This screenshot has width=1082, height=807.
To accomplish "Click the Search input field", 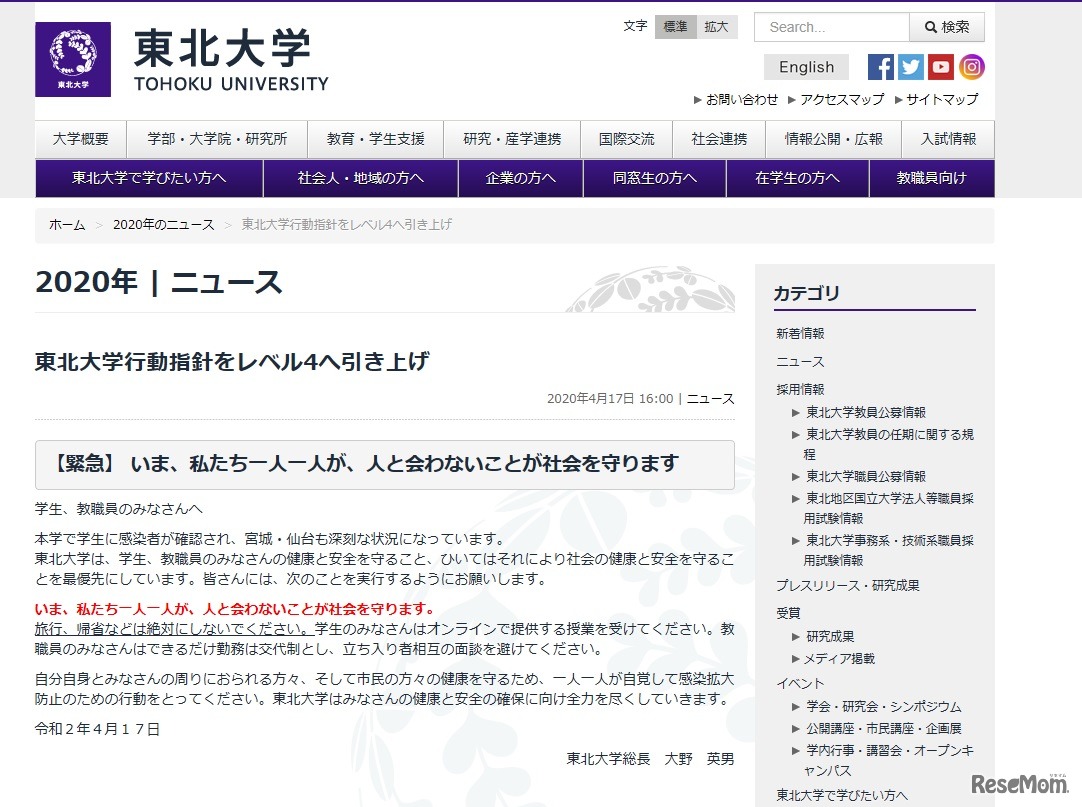I will (x=831, y=27).
